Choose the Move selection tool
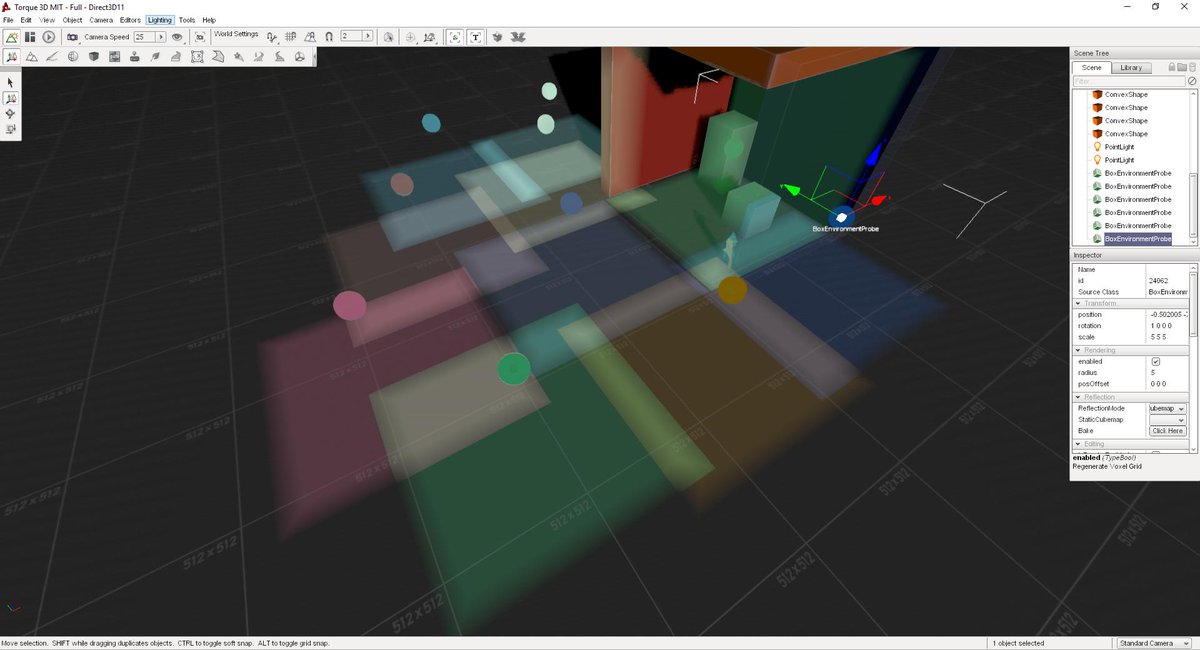1200x650 pixels. (11, 99)
